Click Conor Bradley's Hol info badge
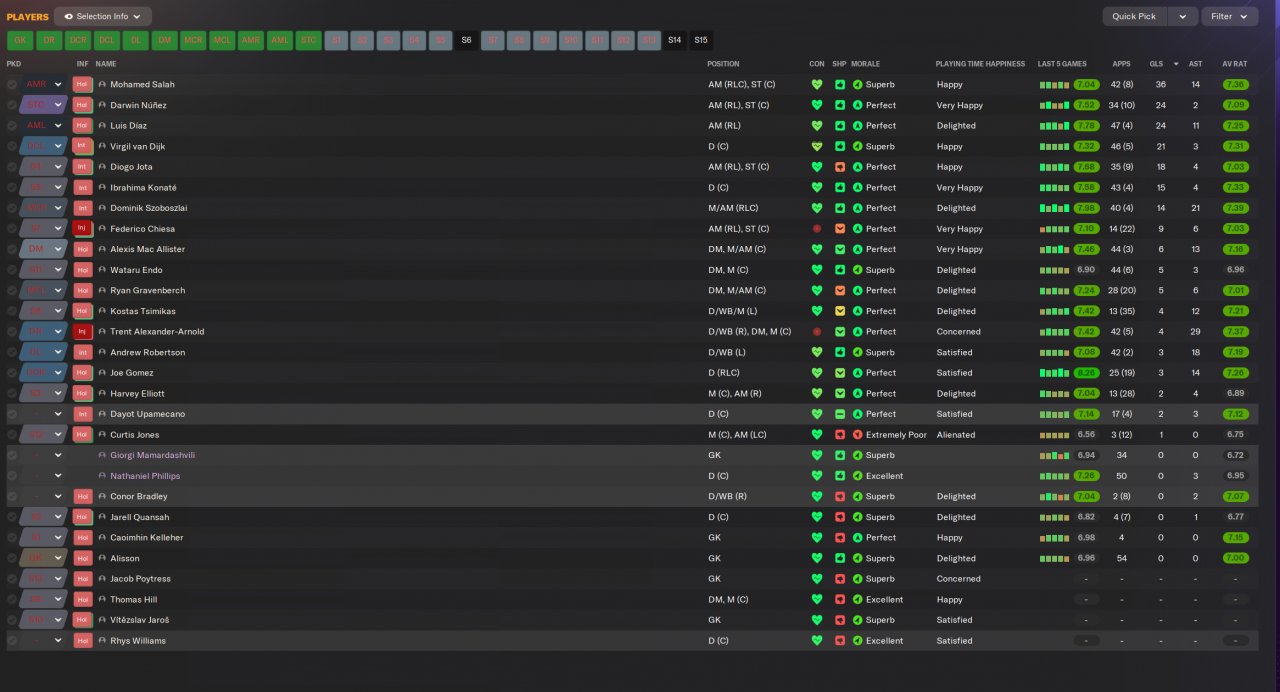 coord(82,497)
